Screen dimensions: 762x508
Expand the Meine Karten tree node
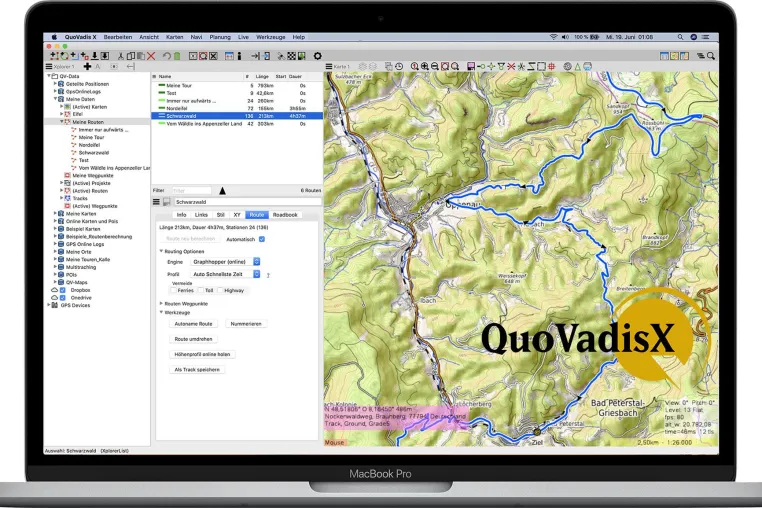click(x=55, y=213)
